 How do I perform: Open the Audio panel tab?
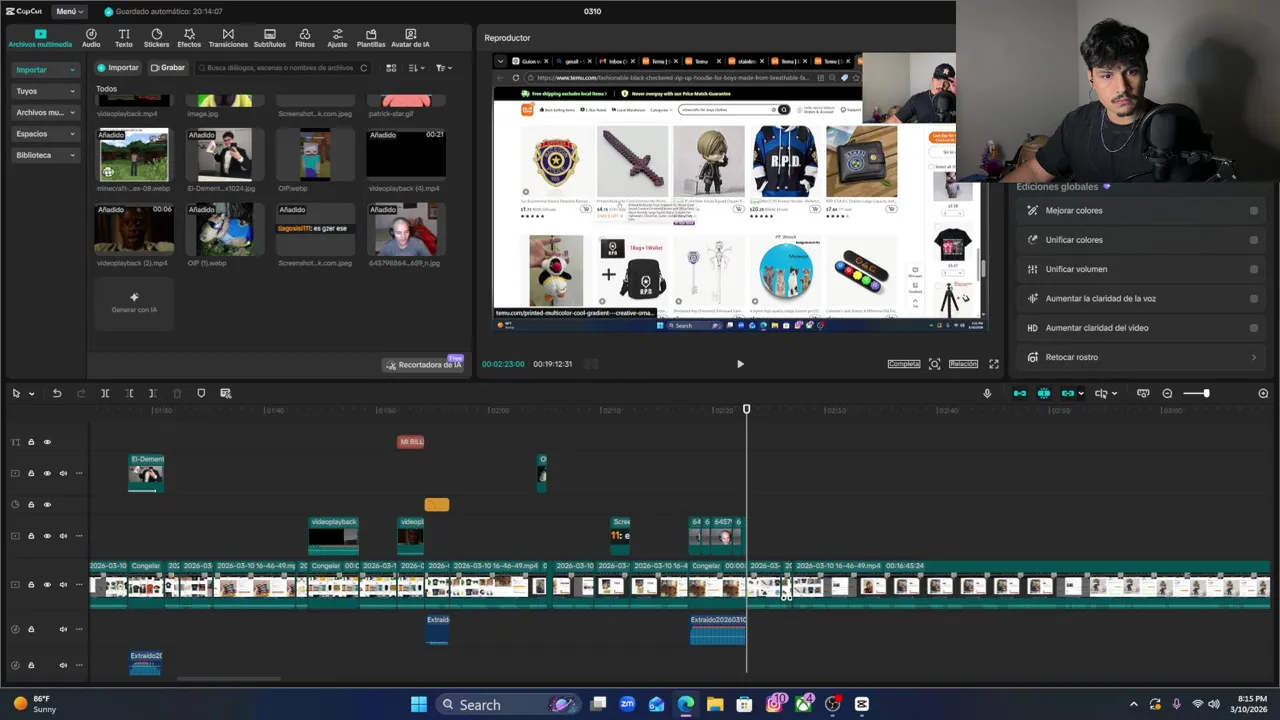91,38
